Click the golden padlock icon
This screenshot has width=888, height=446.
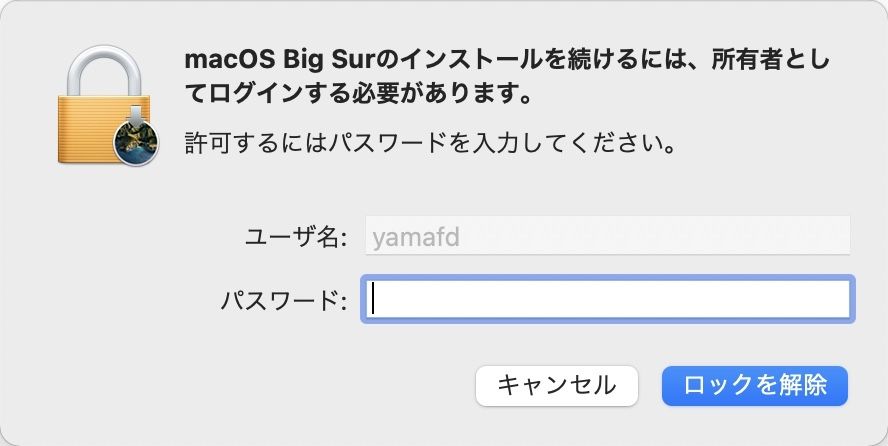105,105
